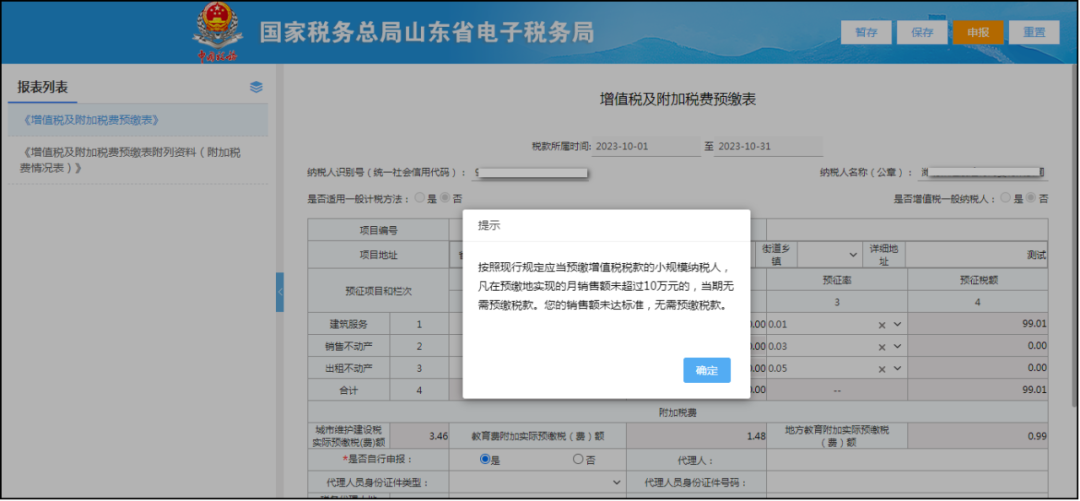Select 否 for 是否自行申报
1080x501 pixels.
578,460
